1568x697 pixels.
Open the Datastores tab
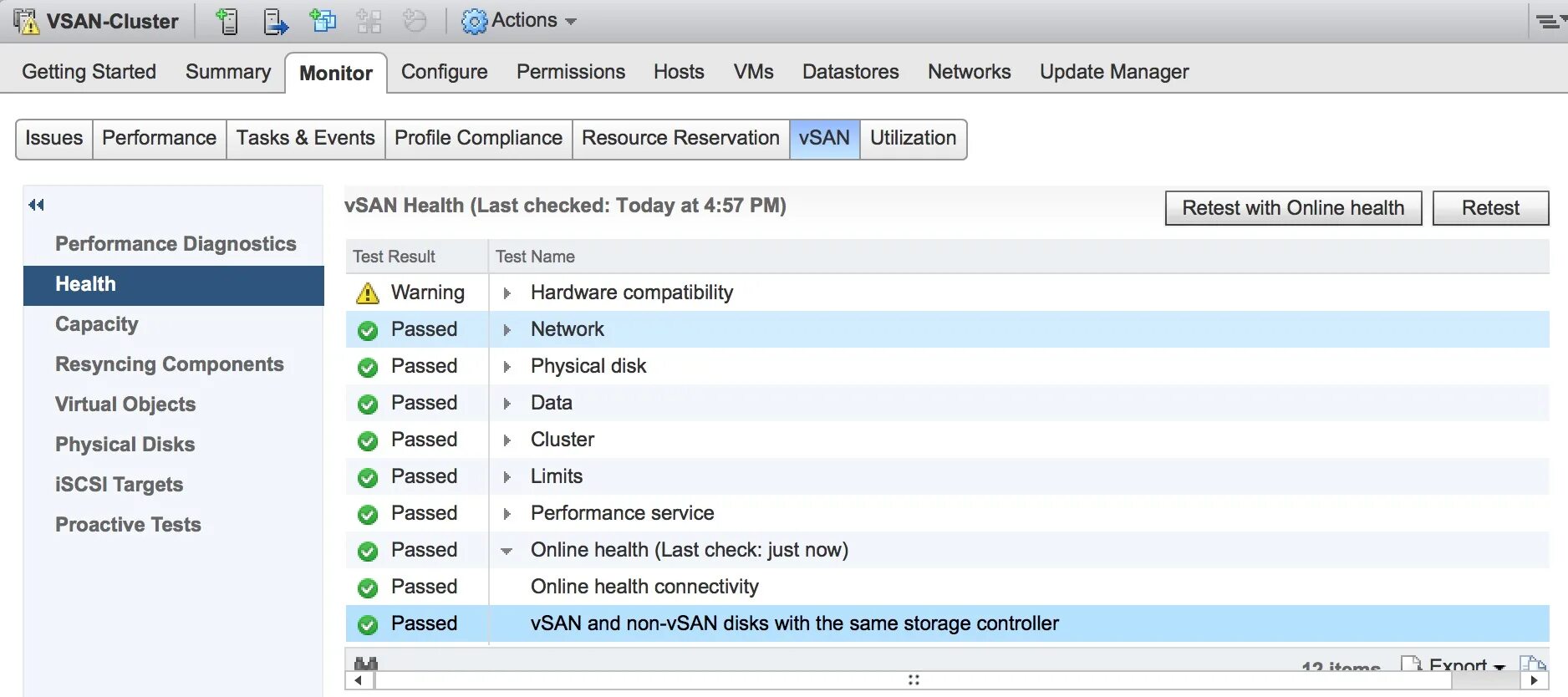[x=851, y=72]
